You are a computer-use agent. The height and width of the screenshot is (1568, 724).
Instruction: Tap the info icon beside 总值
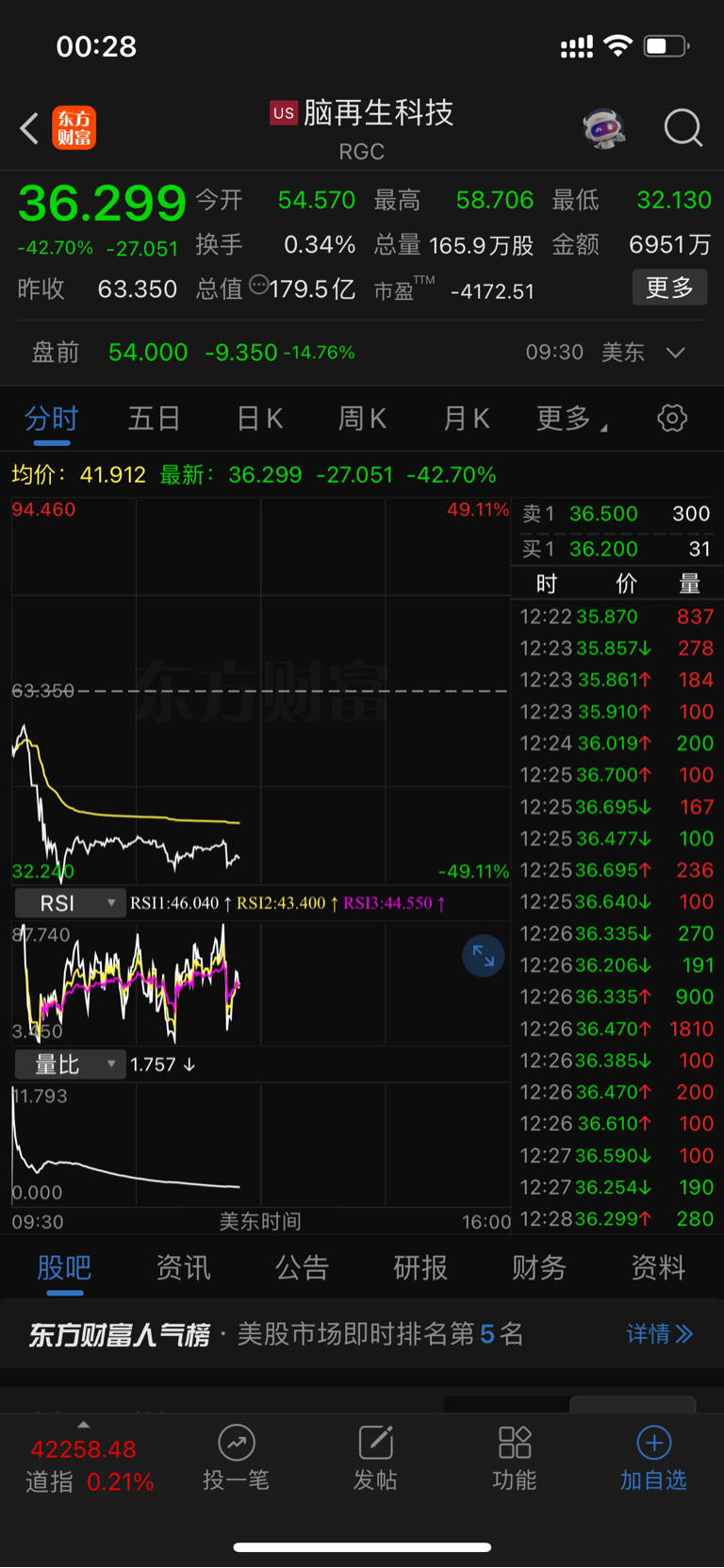pyautogui.click(x=258, y=285)
